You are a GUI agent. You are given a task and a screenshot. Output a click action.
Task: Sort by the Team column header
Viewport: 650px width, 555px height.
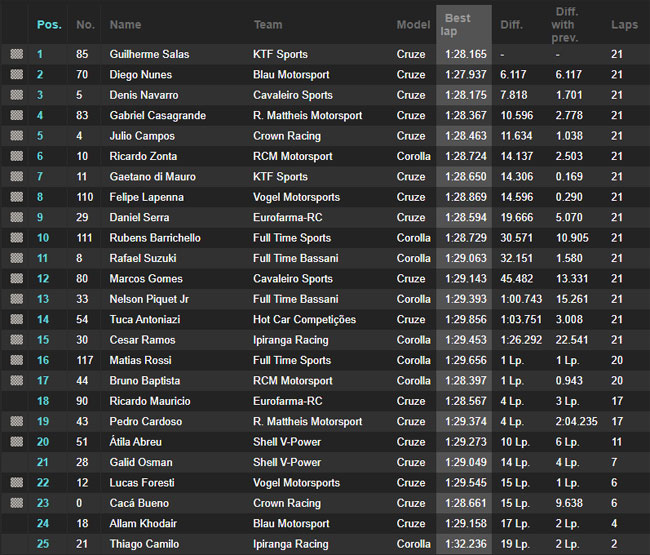tap(268, 25)
